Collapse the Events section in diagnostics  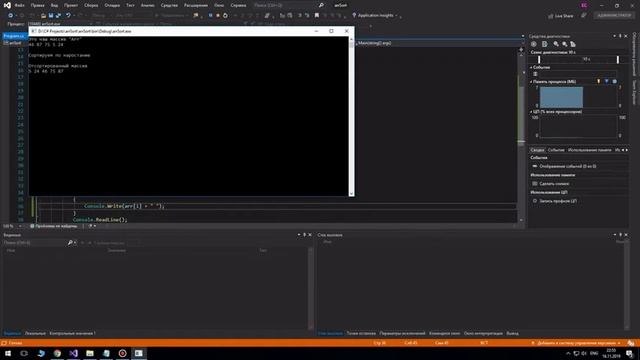[531, 67]
